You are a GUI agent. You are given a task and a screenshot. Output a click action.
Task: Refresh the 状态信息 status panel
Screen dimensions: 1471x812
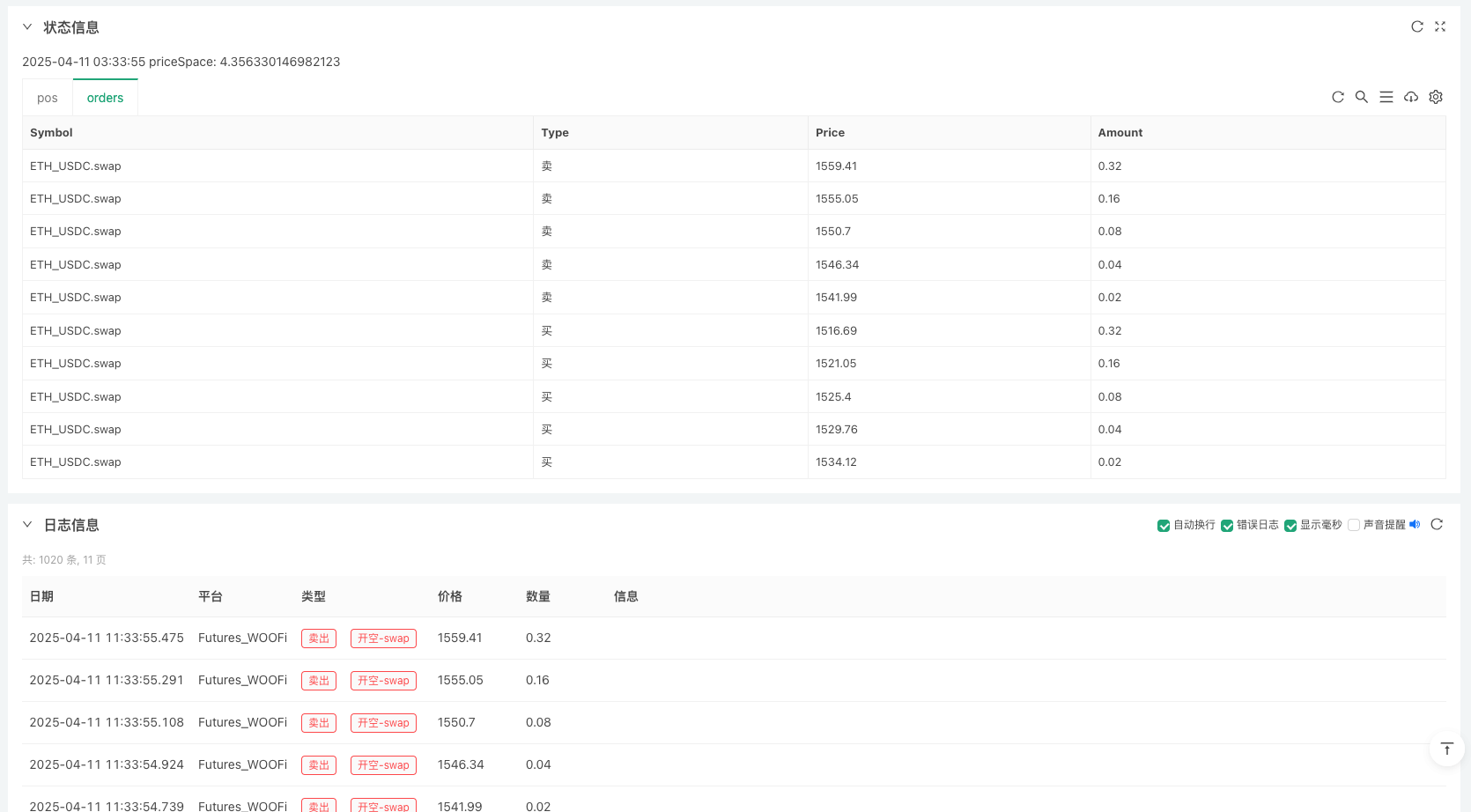pos(1416,26)
